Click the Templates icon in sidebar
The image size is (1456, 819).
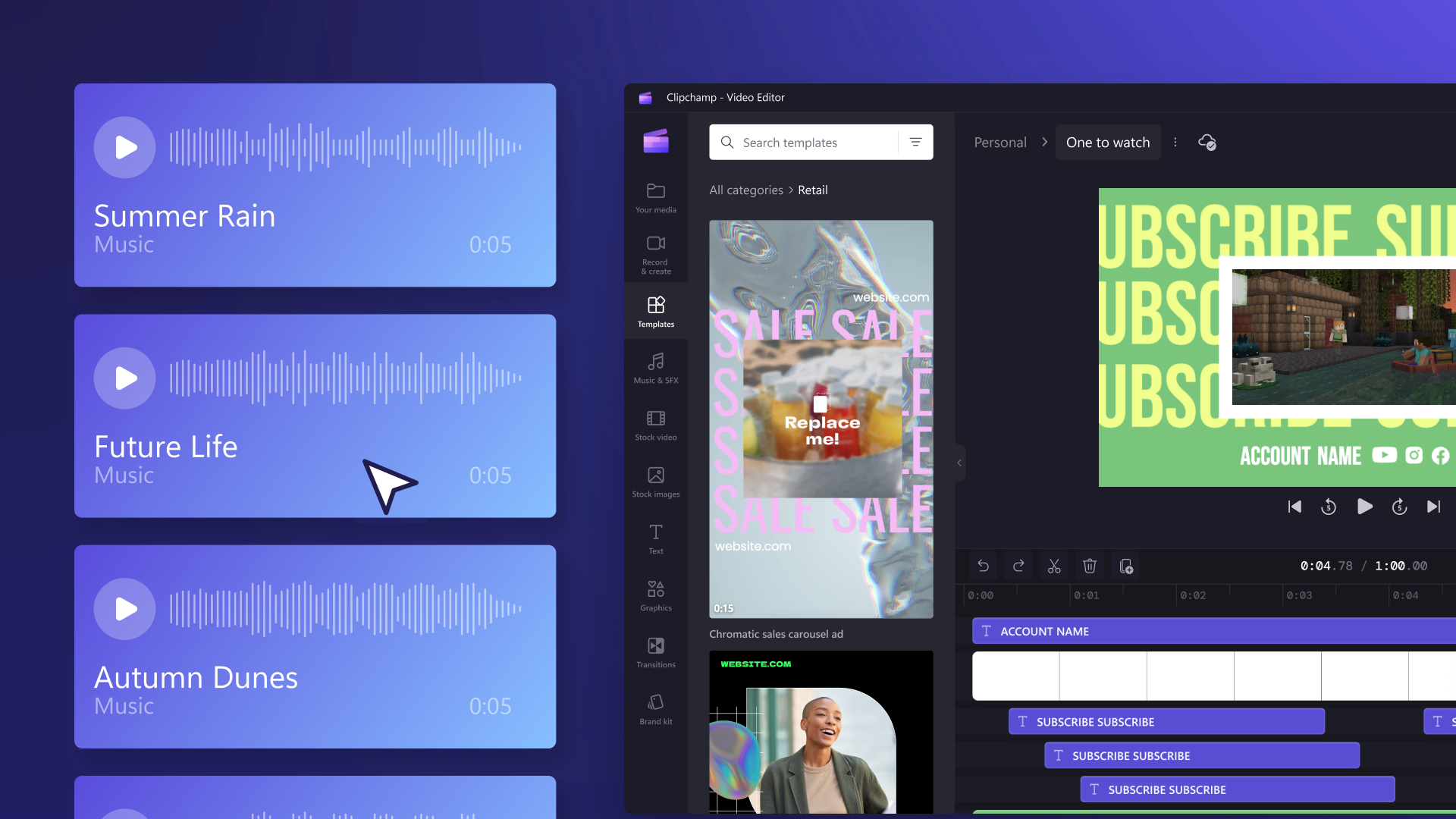pos(655,310)
